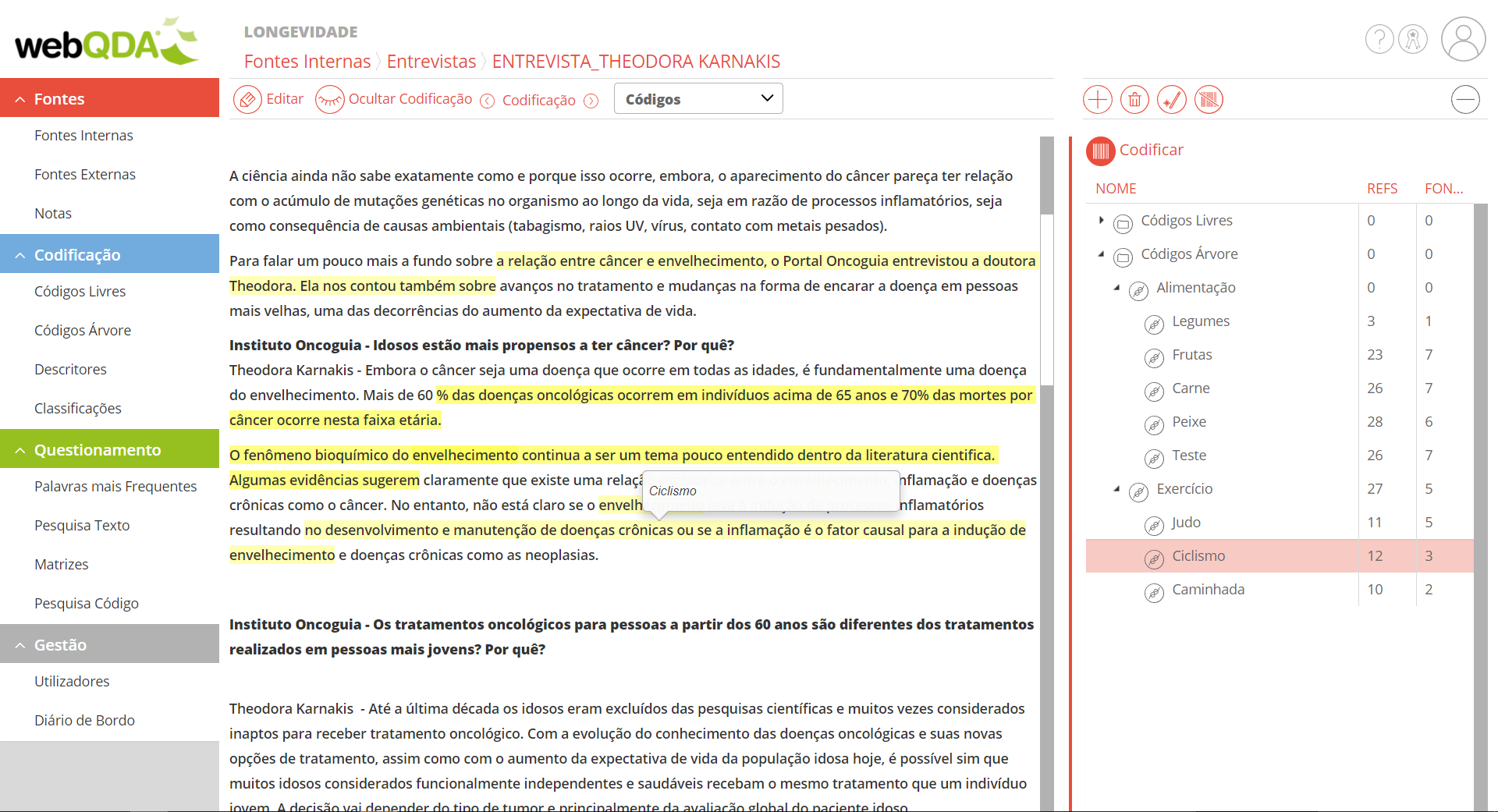Click the Teste code icon
1498x812 pixels.
coord(1154,459)
